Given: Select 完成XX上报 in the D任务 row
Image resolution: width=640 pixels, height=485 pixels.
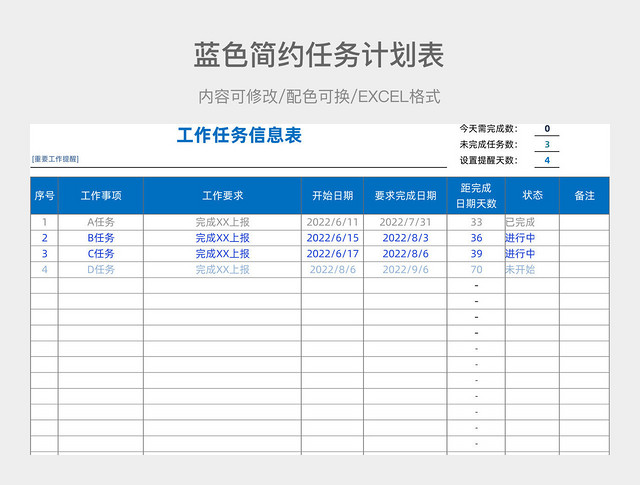Looking at the screenshot, I should [222, 269].
